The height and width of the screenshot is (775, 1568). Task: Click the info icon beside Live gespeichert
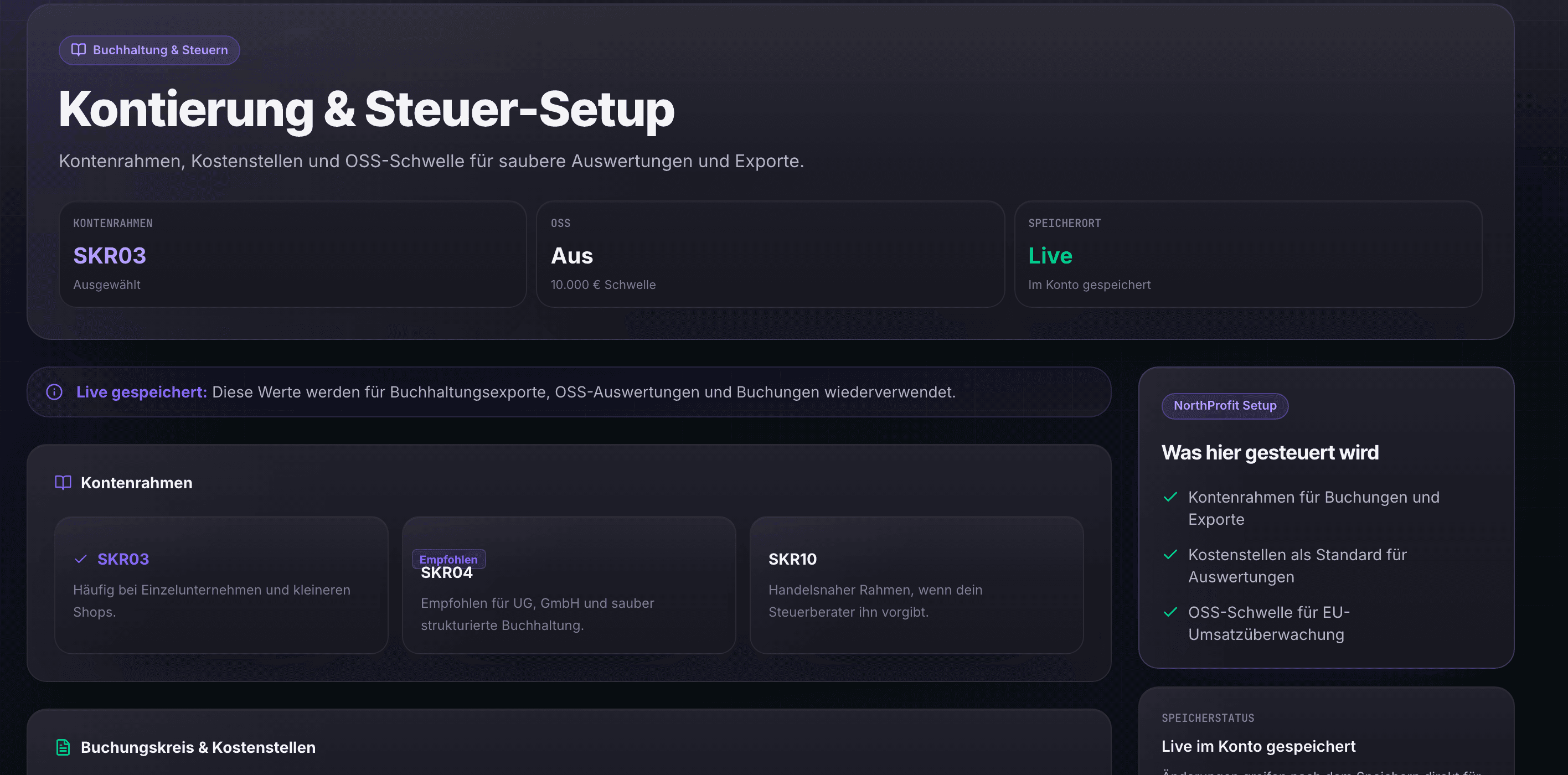54,392
